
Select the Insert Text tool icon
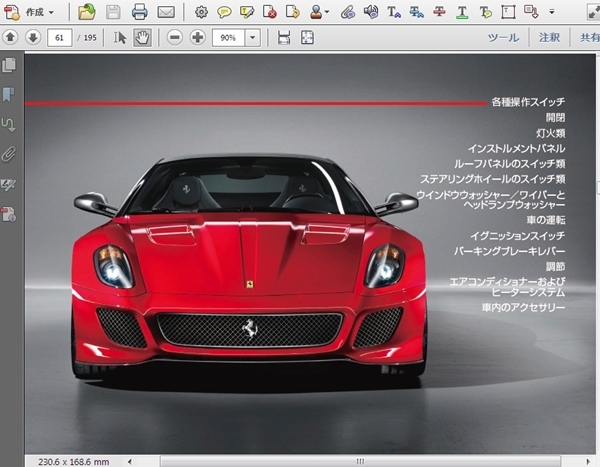pos(394,12)
